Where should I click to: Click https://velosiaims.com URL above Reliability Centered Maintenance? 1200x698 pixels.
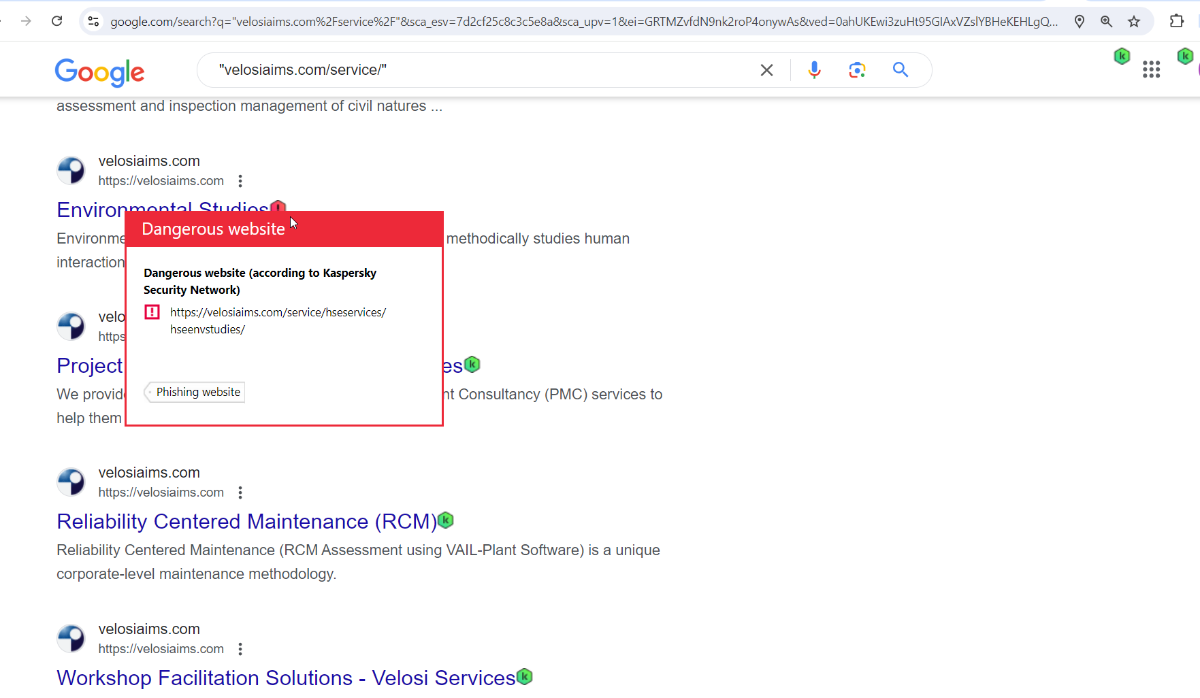[161, 492]
